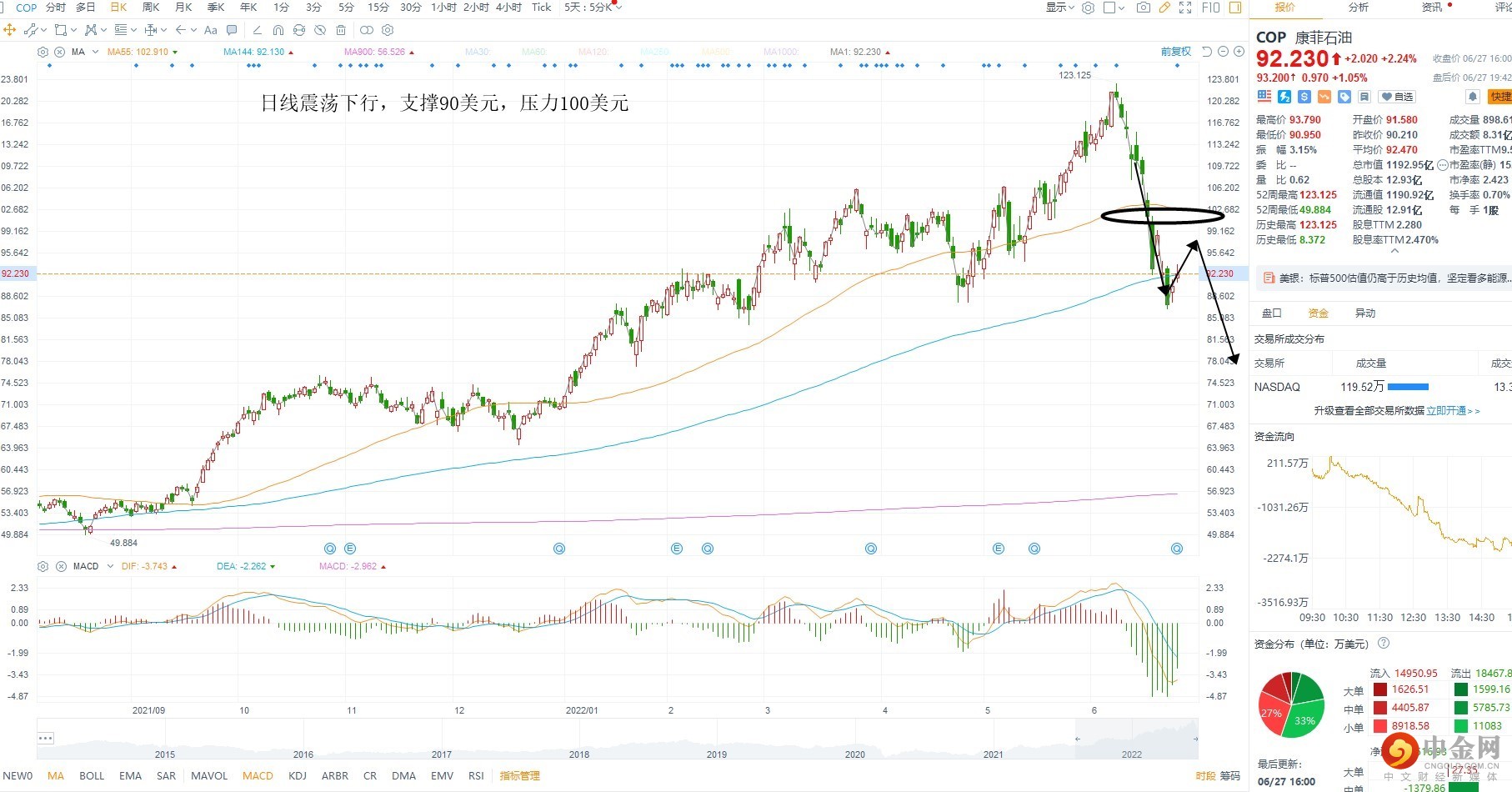The image size is (1512, 792).
Task: Zoom in the chart with plus icon
Action: click(x=1239, y=52)
